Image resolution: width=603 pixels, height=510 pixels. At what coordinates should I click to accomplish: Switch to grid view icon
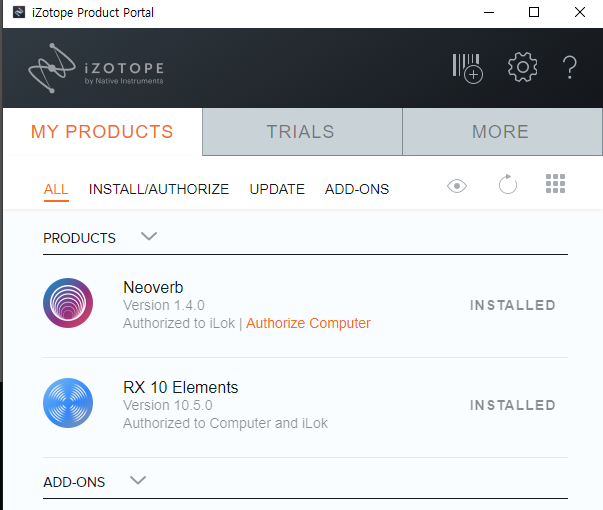click(x=556, y=184)
